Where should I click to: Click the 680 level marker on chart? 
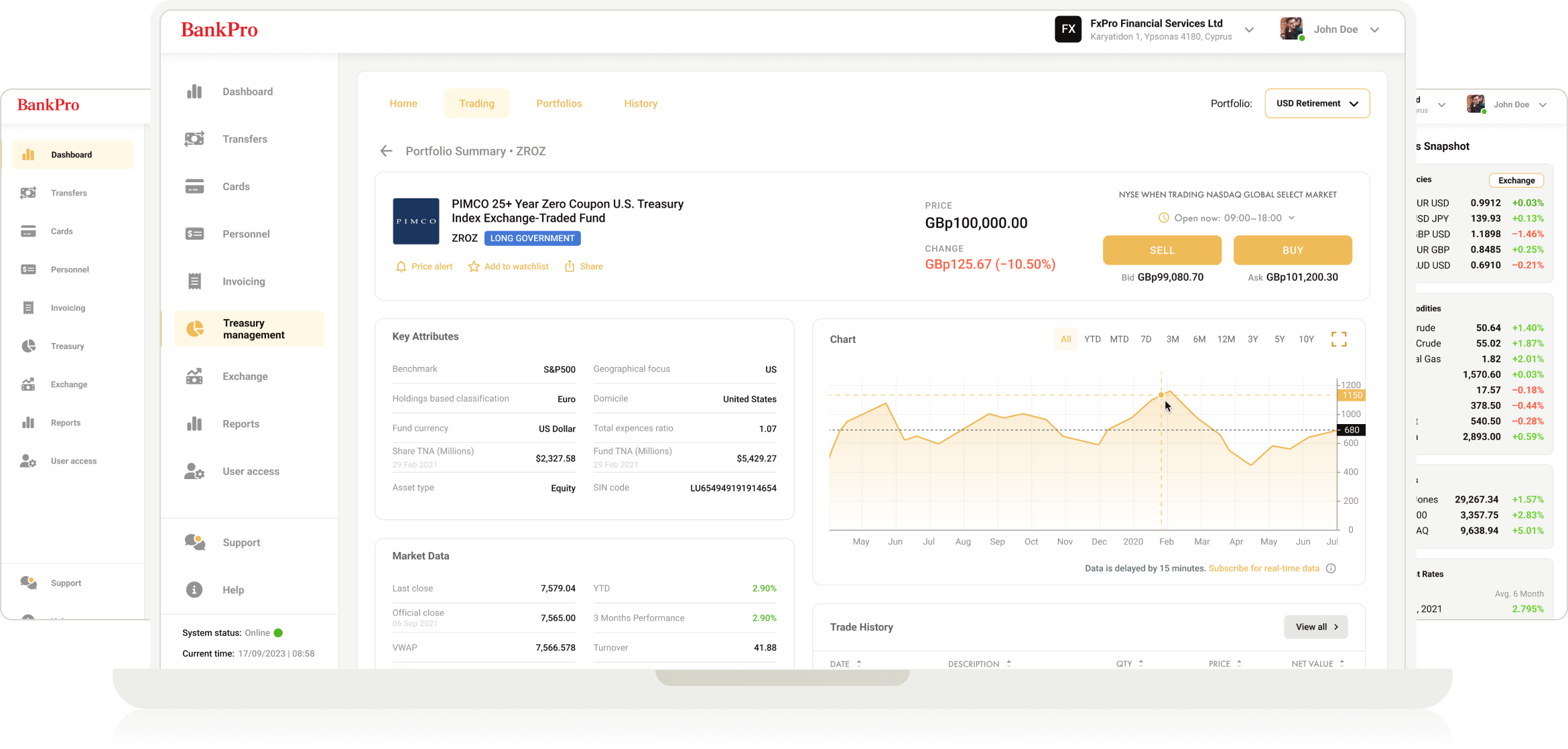(1352, 430)
